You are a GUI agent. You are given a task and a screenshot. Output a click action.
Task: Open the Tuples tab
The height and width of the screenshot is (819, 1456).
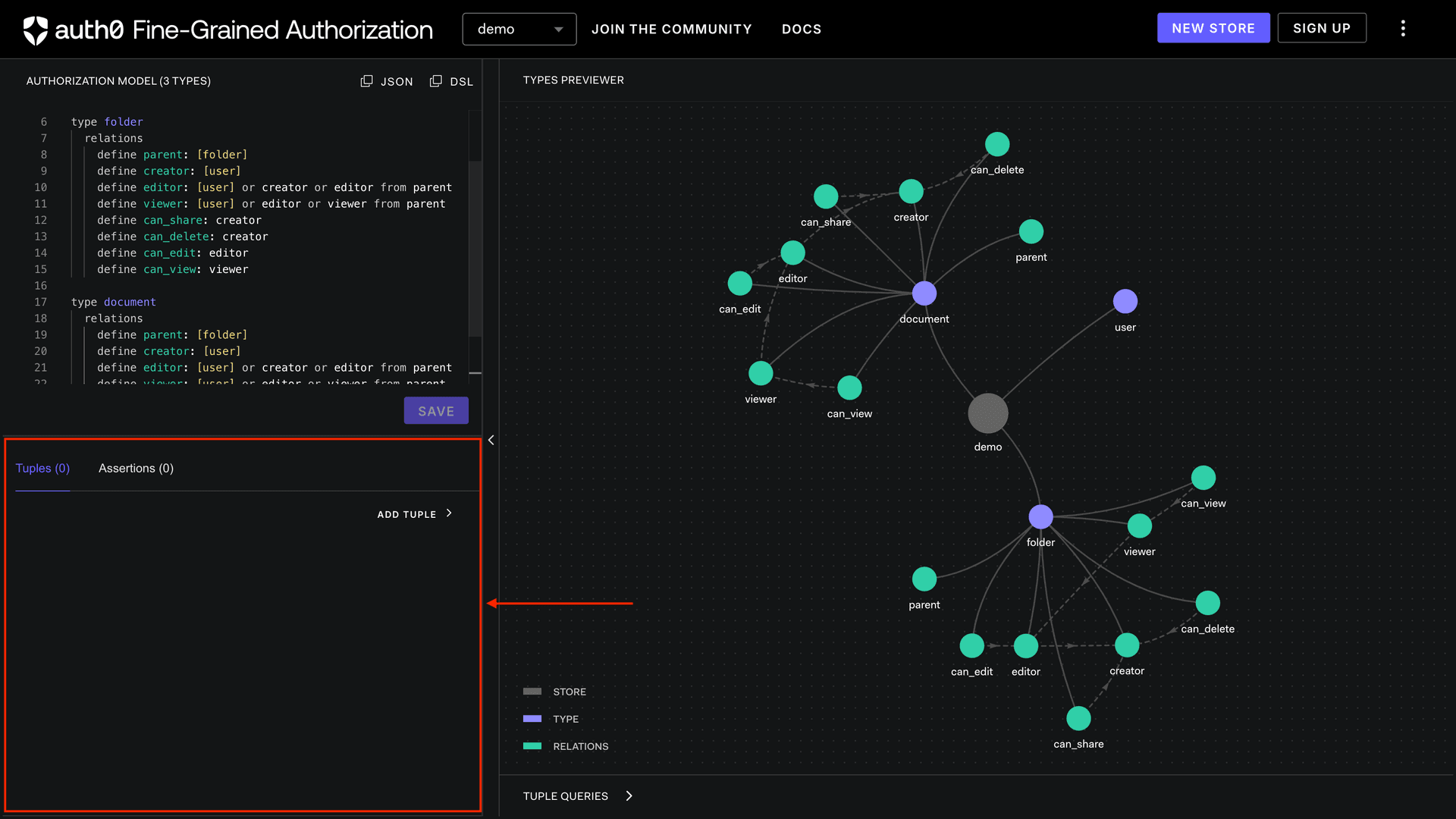coord(42,468)
